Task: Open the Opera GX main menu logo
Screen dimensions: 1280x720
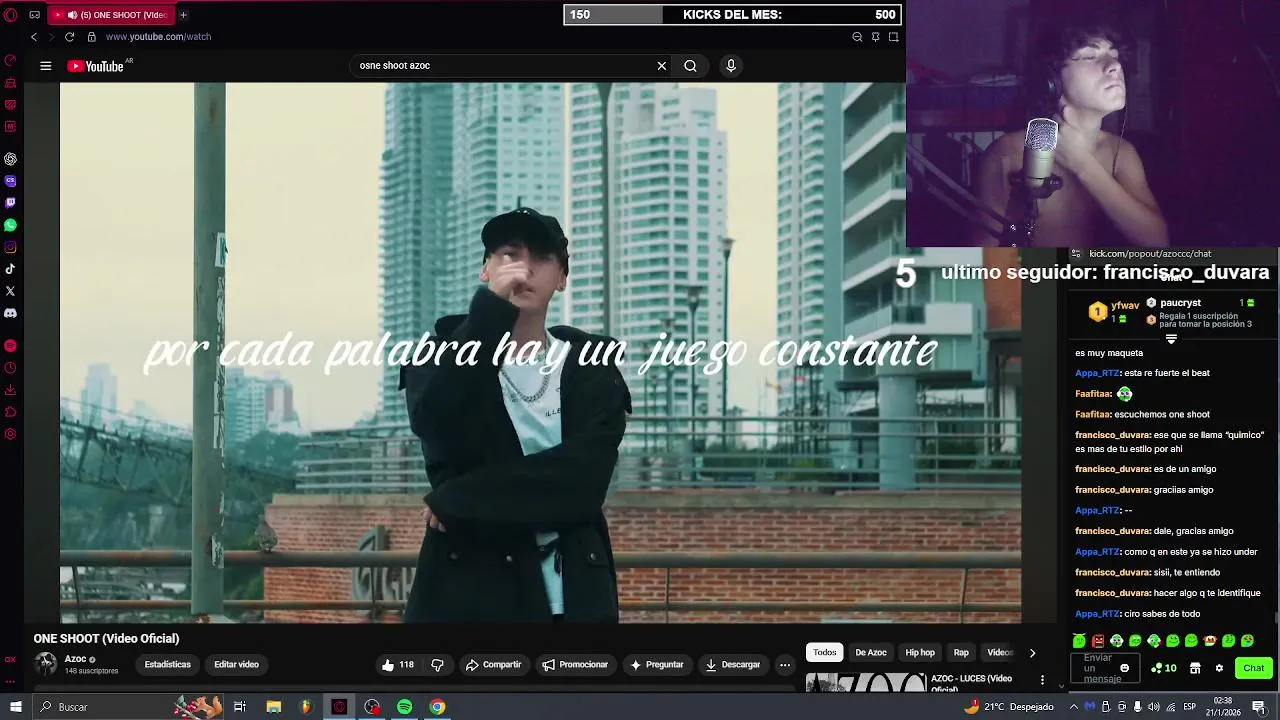Action: (x=10, y=15)
